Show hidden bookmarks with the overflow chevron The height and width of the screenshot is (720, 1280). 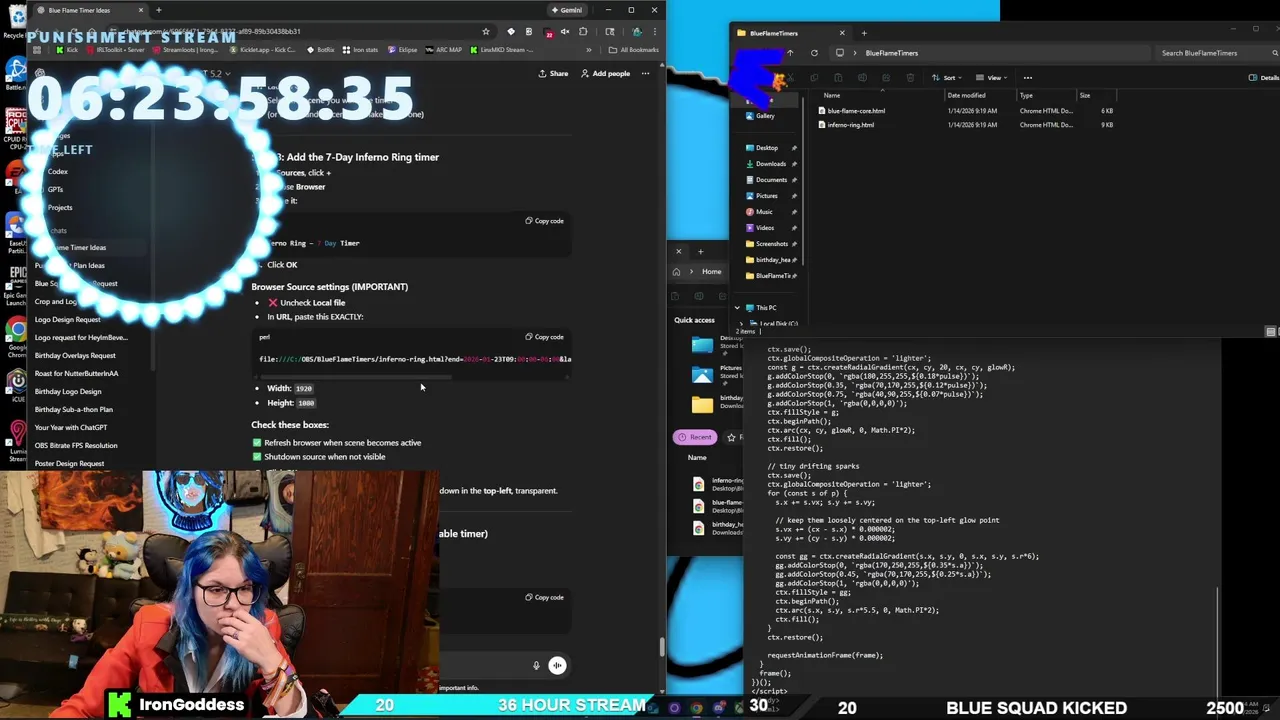tap(589, 49)
